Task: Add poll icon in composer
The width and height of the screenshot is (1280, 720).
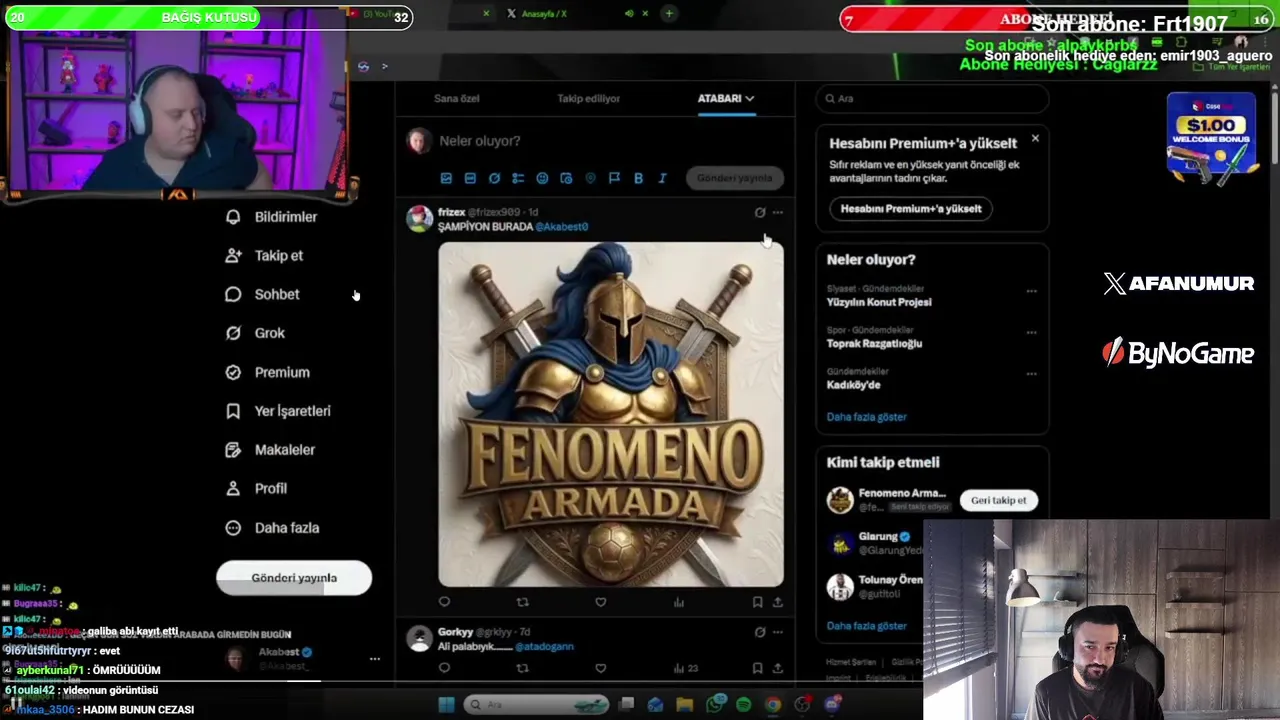Action: (518, 178)
